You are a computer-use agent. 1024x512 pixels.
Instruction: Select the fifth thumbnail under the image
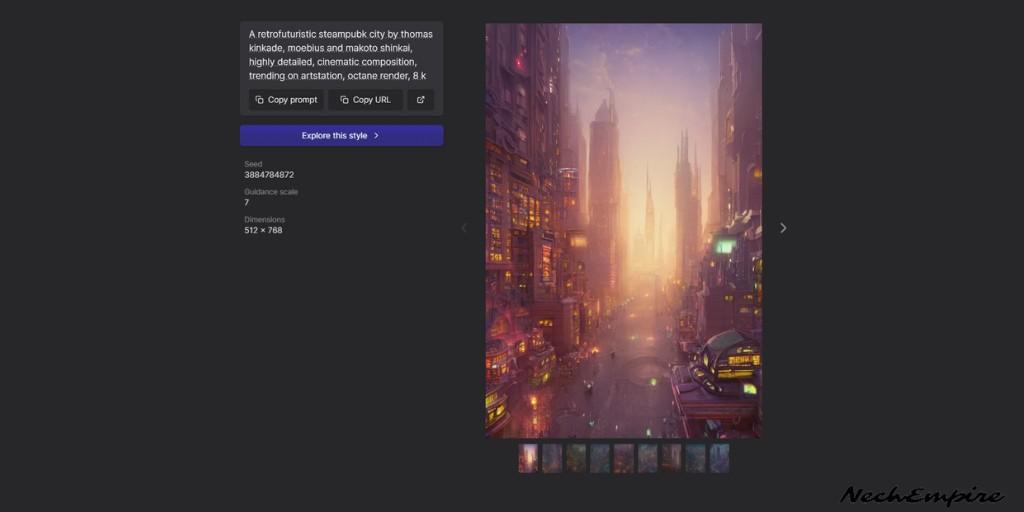click(x=624, y=458)
